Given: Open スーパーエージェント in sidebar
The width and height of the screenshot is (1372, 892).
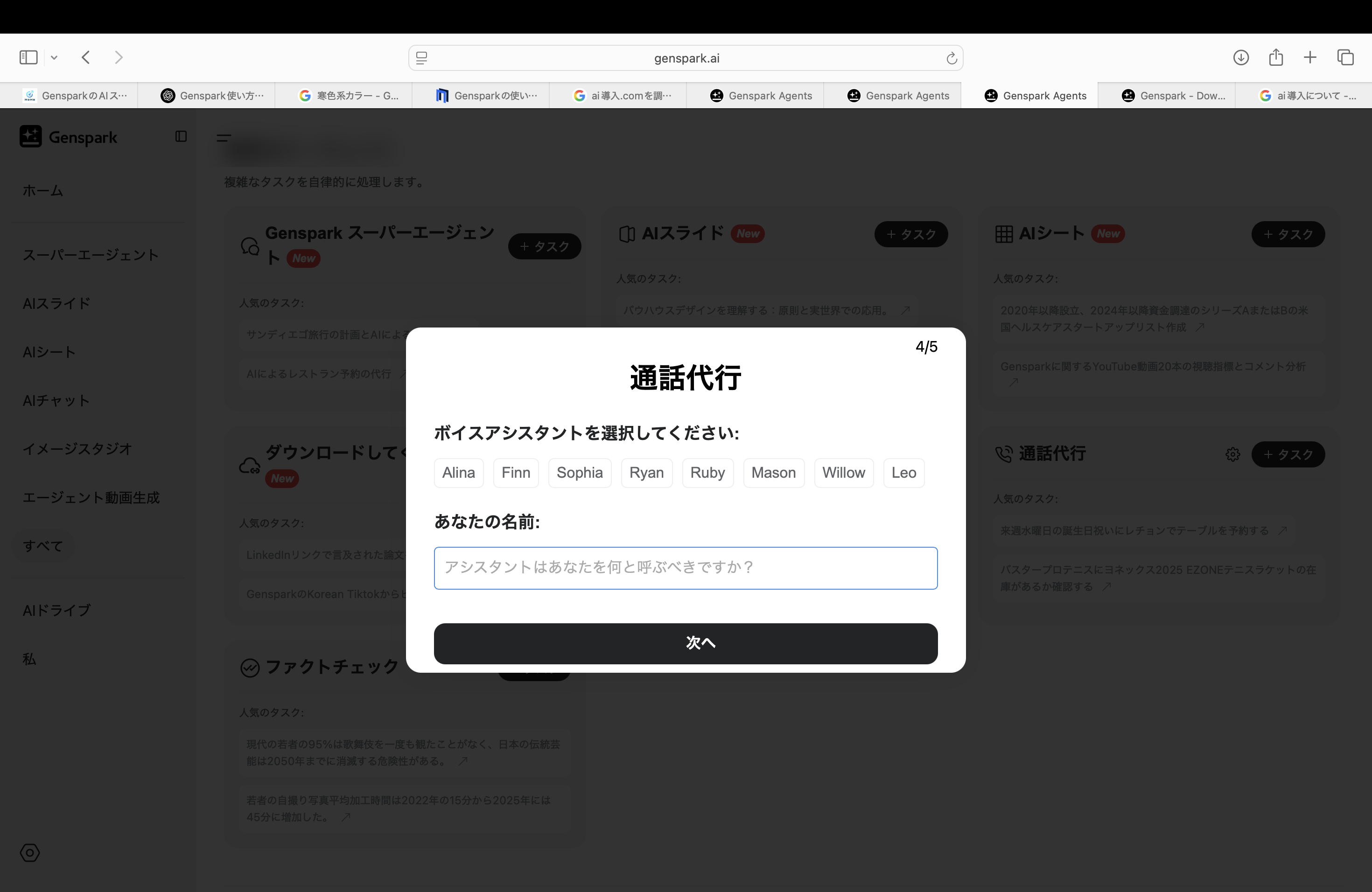Looking at the screenshot, I should 91,255.
